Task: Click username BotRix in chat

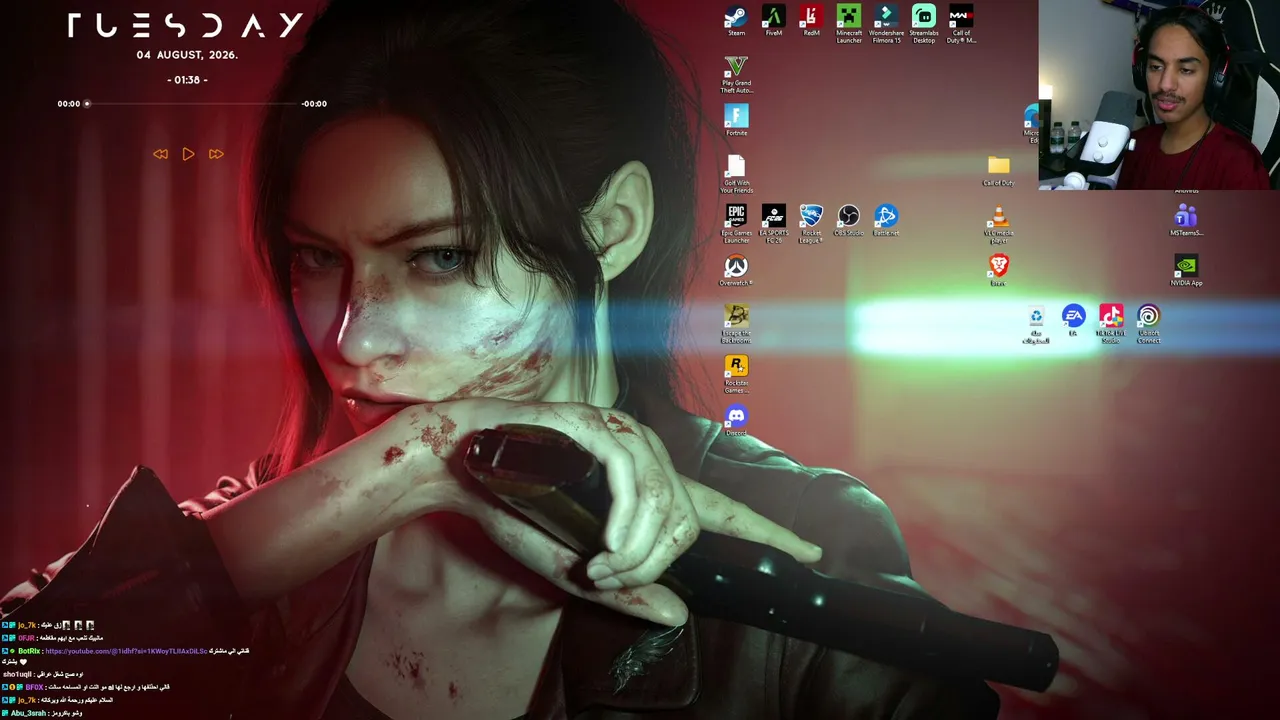Action: coord(29,651)
